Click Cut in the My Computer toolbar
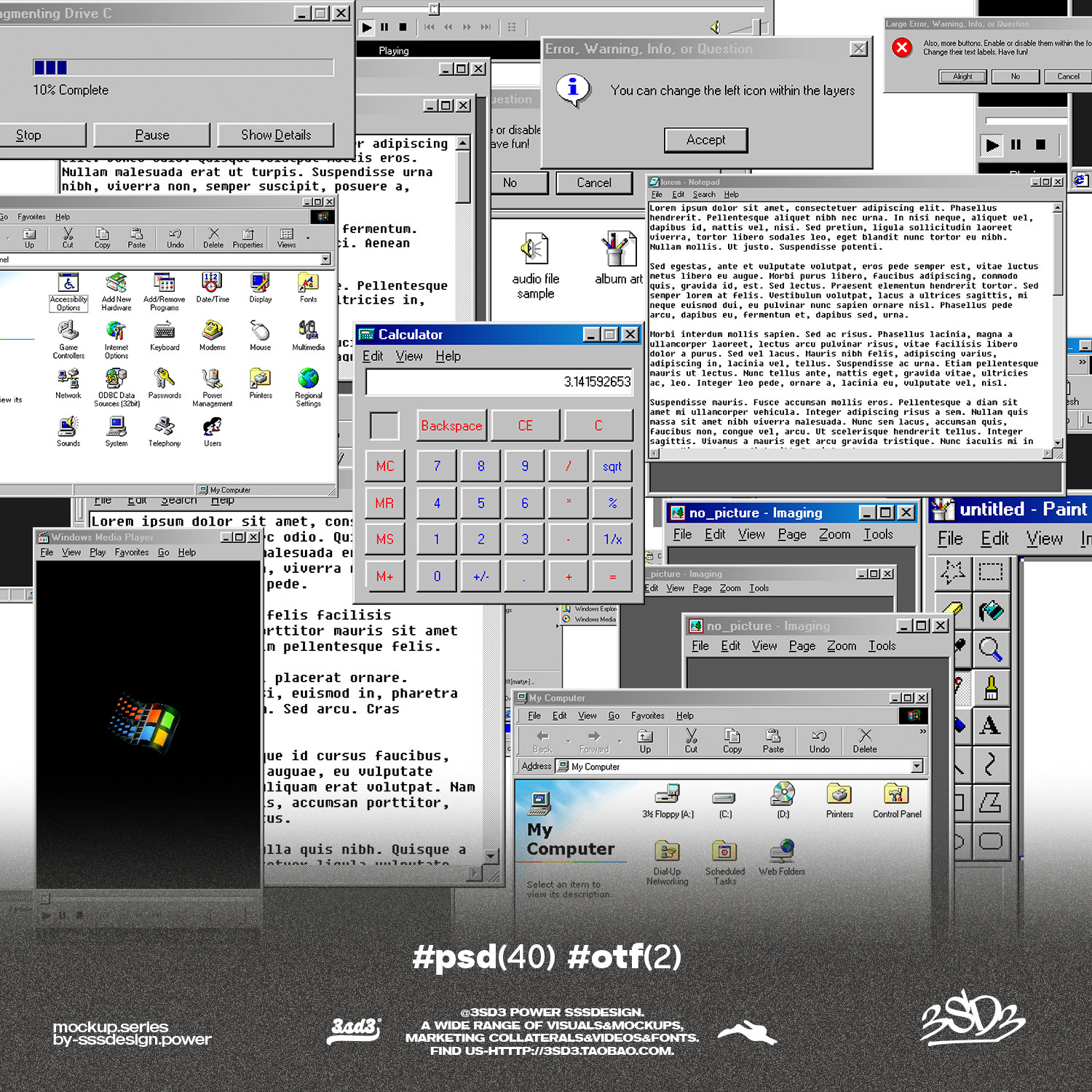1092x1092 pixels. [x=691, y=740]
